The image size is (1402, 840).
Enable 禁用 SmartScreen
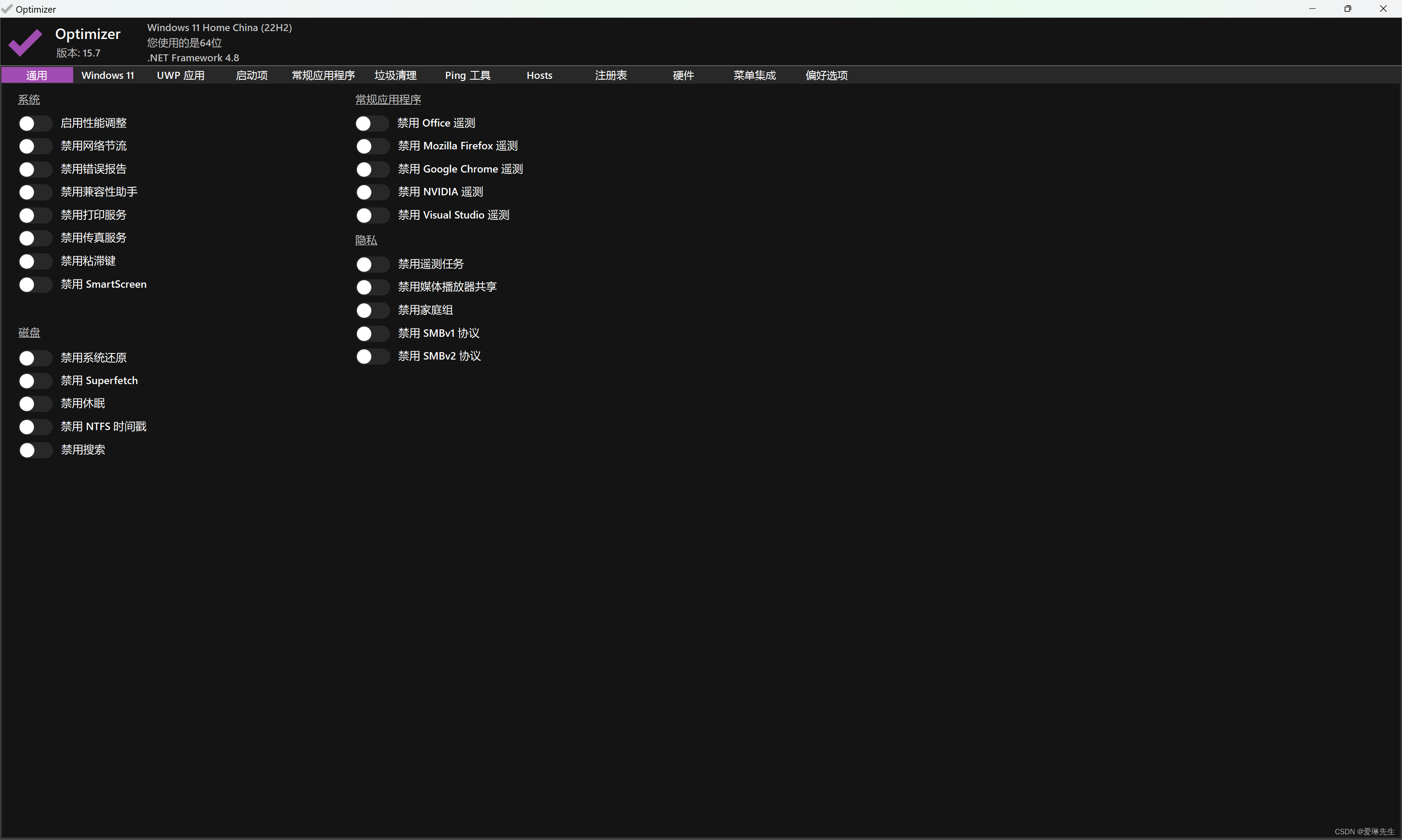pyautogui.click(x=35, y=284)
